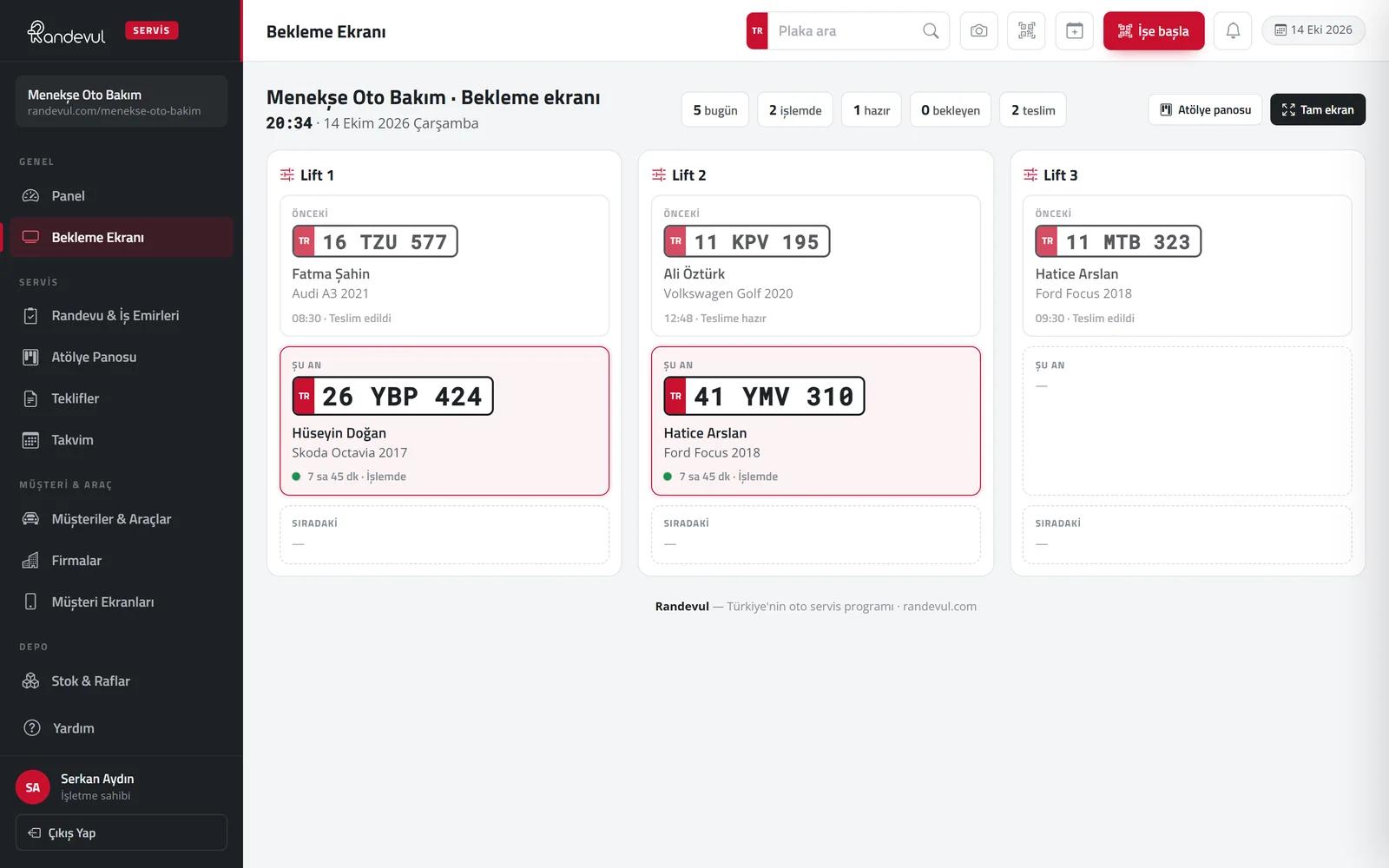1389x868 pixels.
Task: Click the 5 bugün stat chip
Action: point(715,110)
